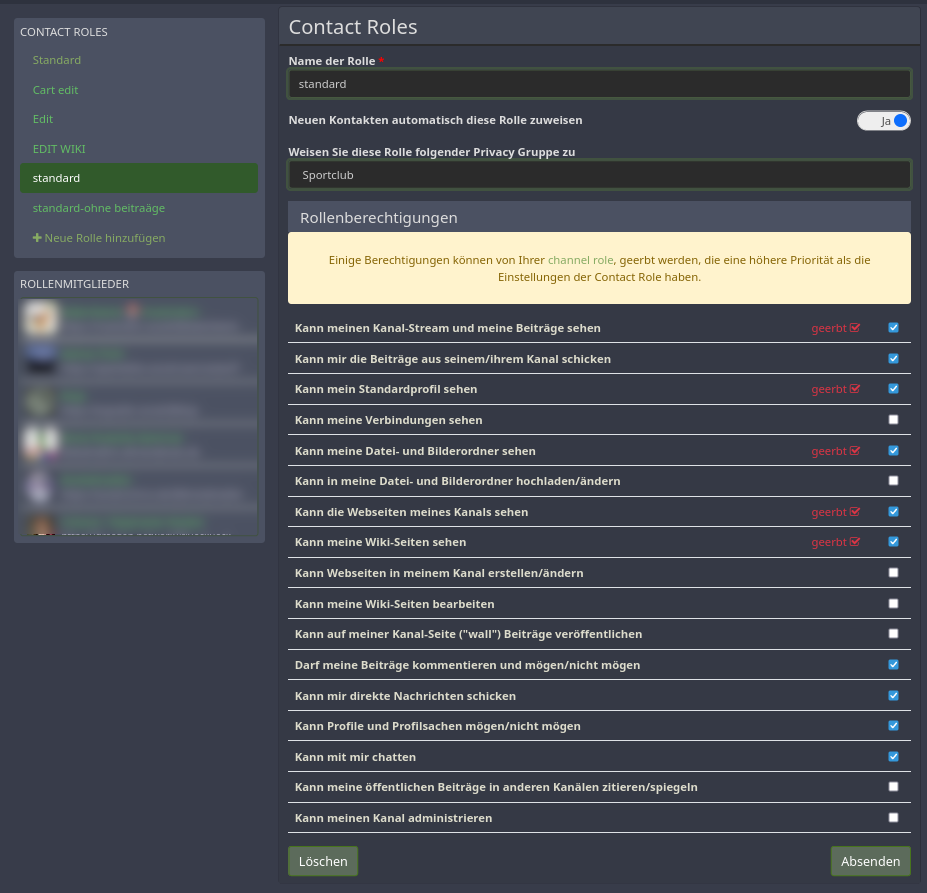Click the geerbt icon next to Standardprofil sehen
This screenshot has width=927, height=893.
tap(855, 389)
